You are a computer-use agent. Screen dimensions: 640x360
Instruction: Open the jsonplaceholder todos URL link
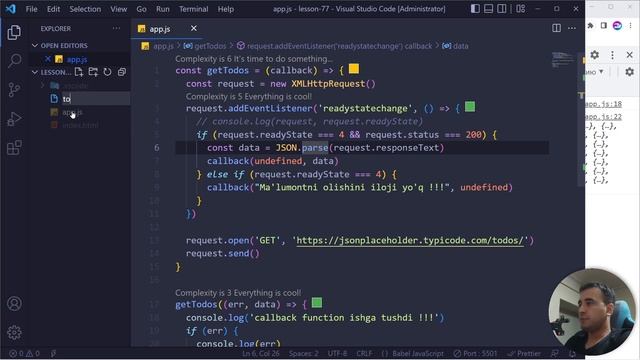[x=410, y=240]
